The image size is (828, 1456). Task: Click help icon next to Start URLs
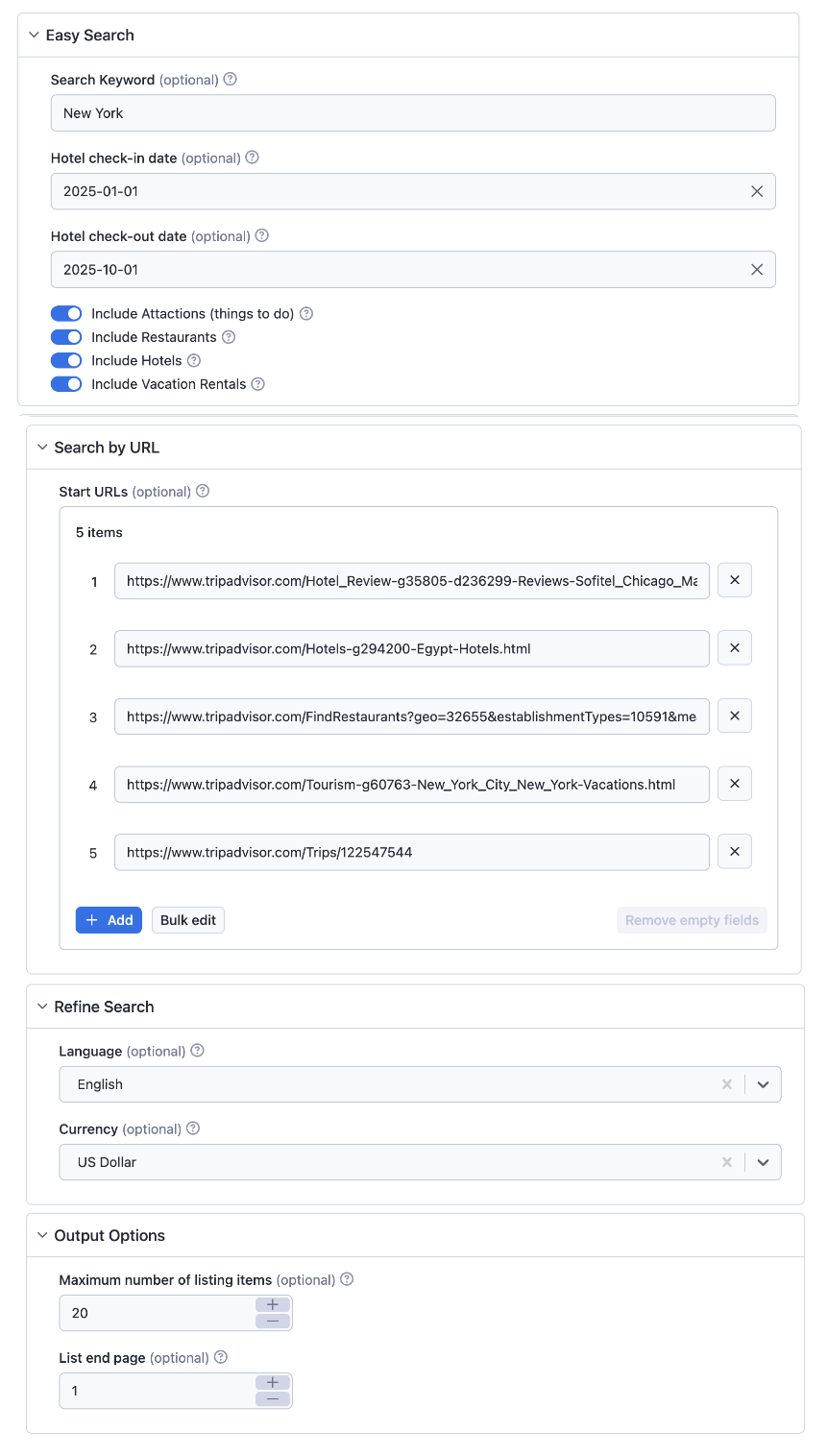pyautogui.click(x=203, y=492)
